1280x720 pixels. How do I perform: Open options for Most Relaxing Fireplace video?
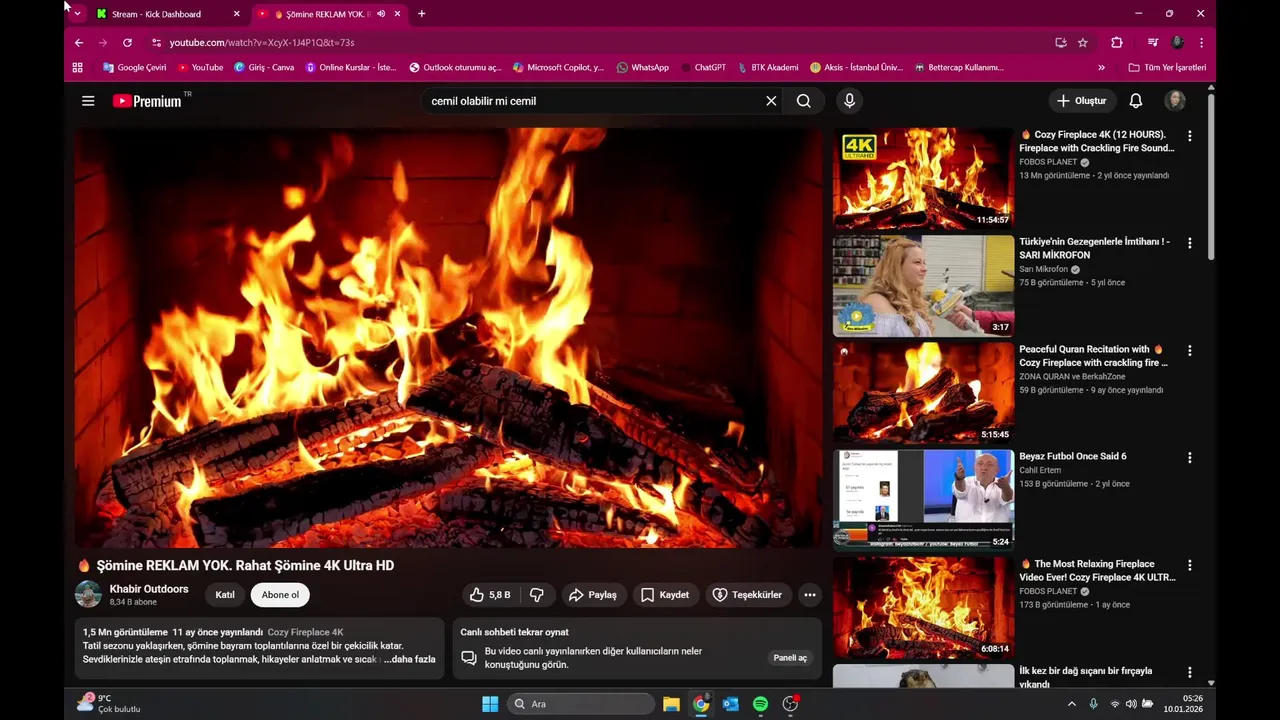1190,566
